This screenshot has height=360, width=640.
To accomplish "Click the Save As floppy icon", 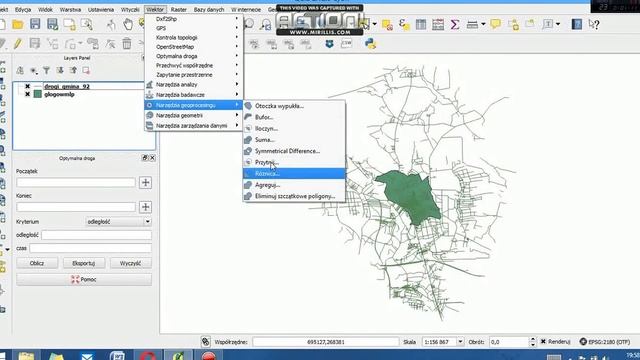I will 53,24.
